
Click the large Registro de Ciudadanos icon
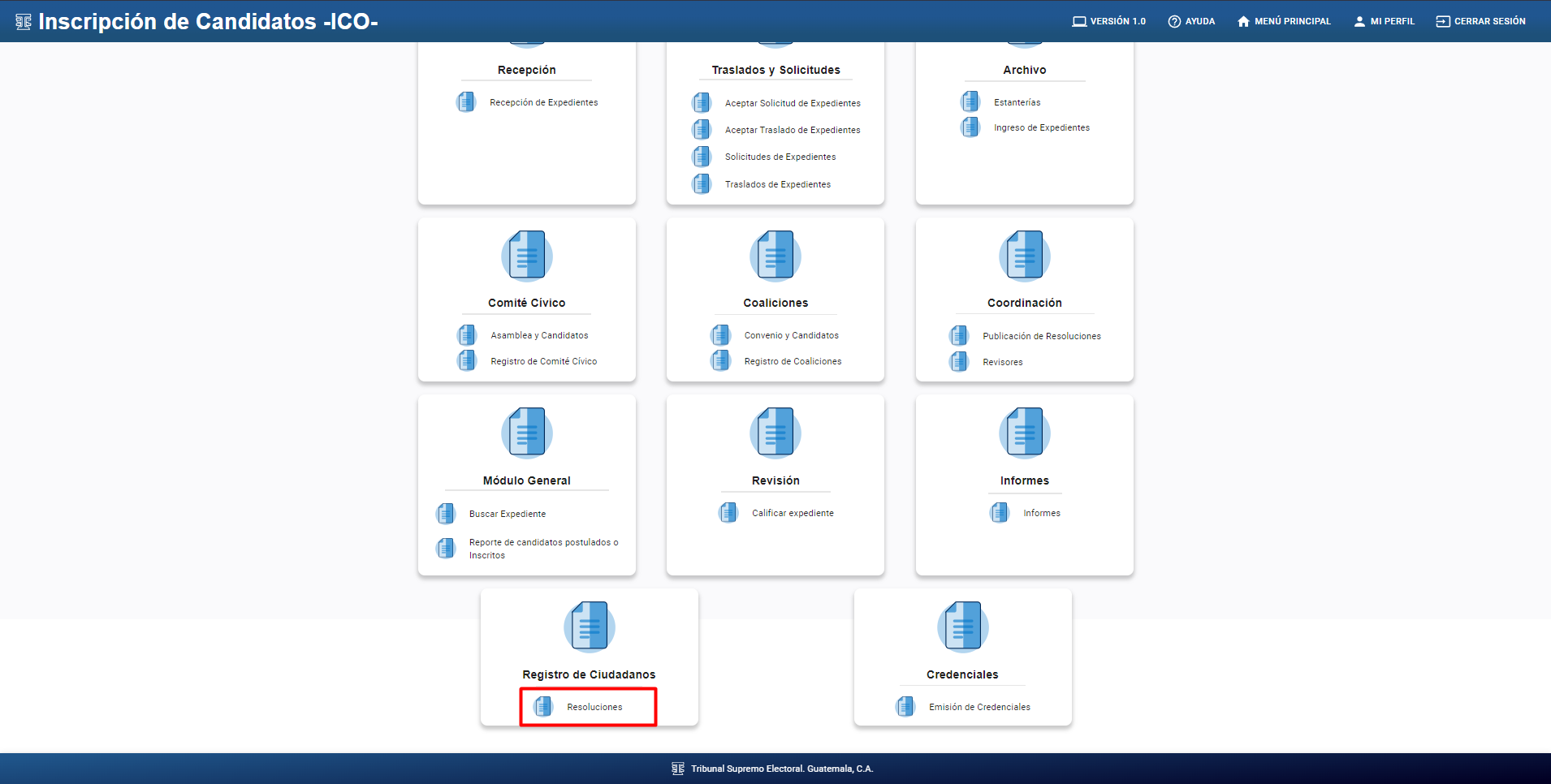point(590,627)
